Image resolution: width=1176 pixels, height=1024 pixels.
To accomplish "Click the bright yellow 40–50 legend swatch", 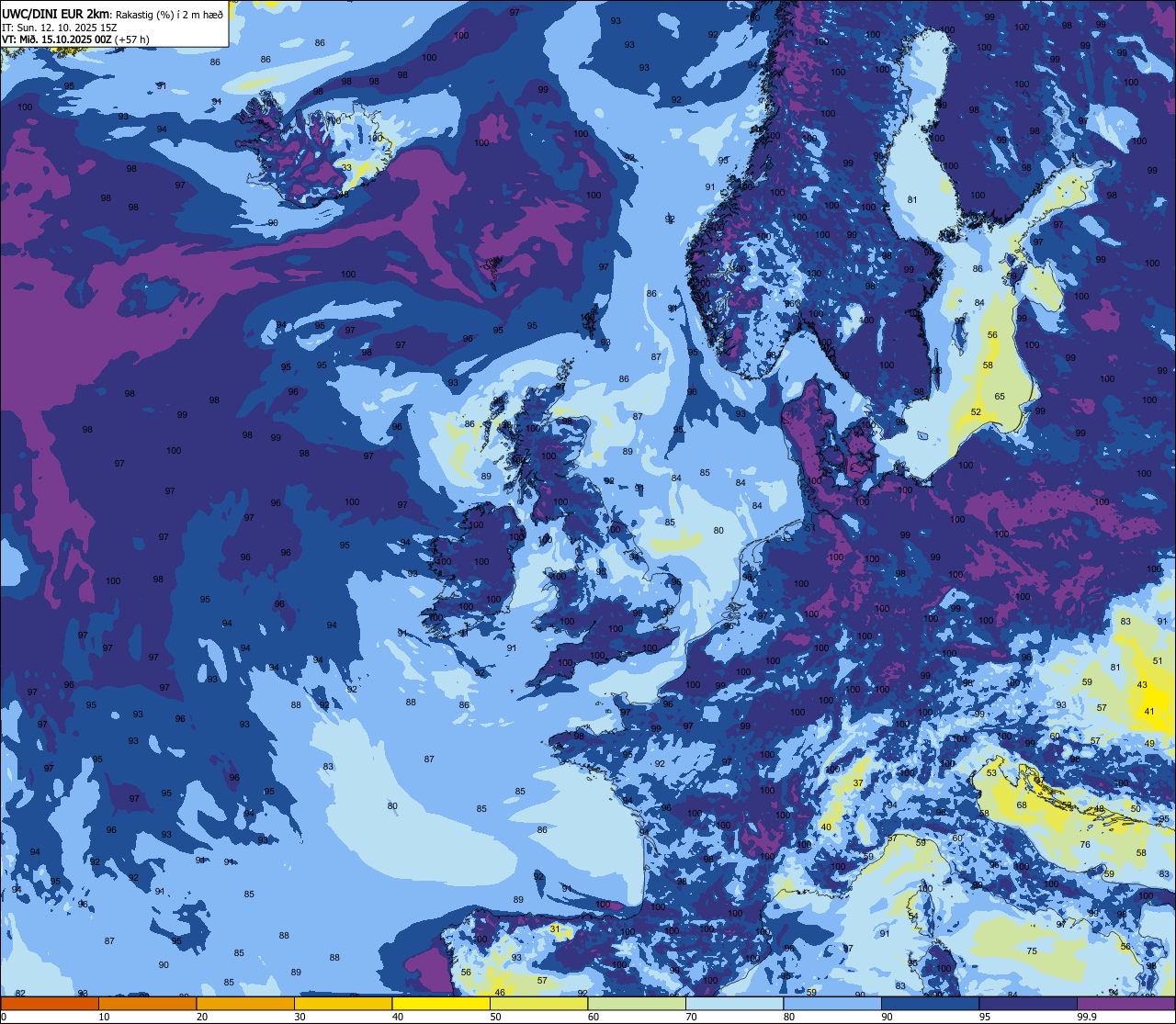I will (441, 1003).
